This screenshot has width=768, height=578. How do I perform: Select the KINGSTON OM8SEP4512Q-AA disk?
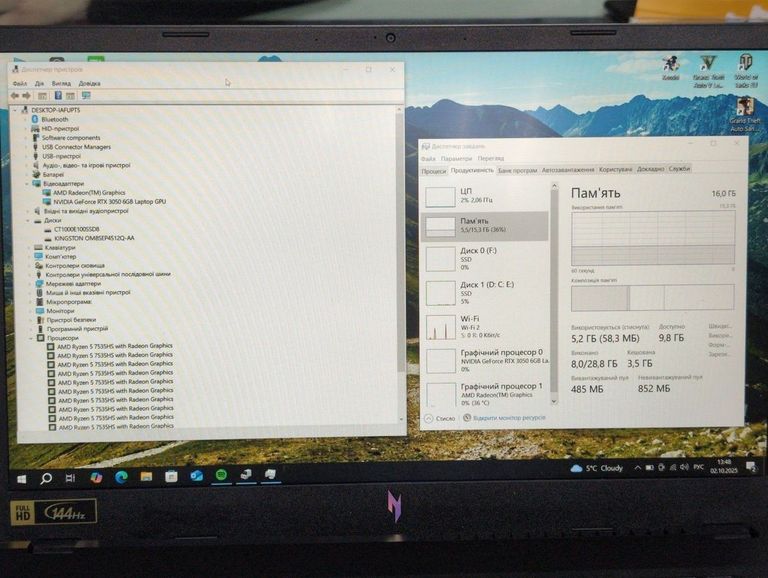coord(94,238)
